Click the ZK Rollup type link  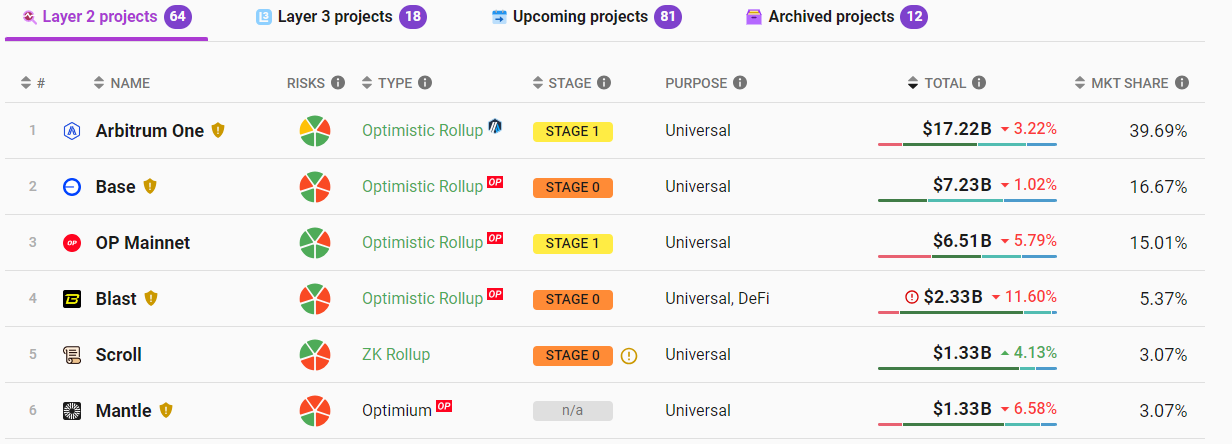click(396, 355)
